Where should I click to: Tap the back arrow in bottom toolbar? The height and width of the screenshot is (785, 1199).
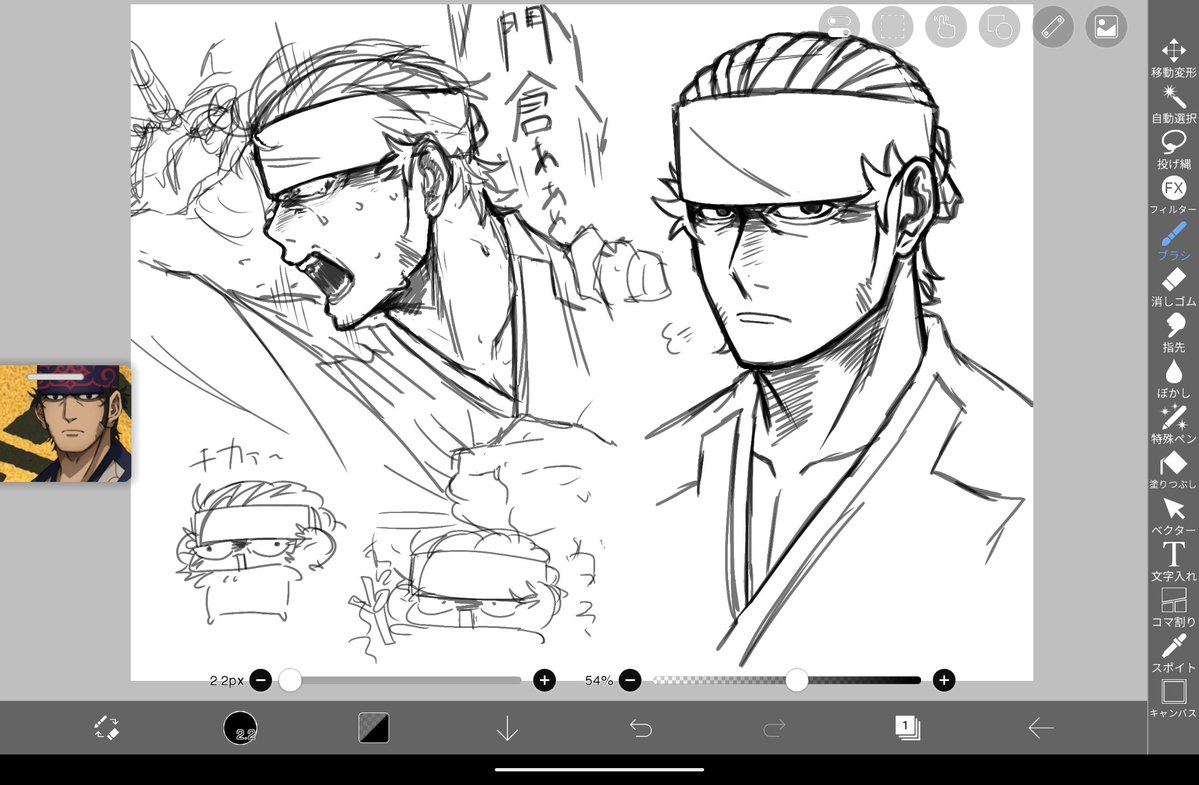pyautogui.click(x=1041, y=728)
